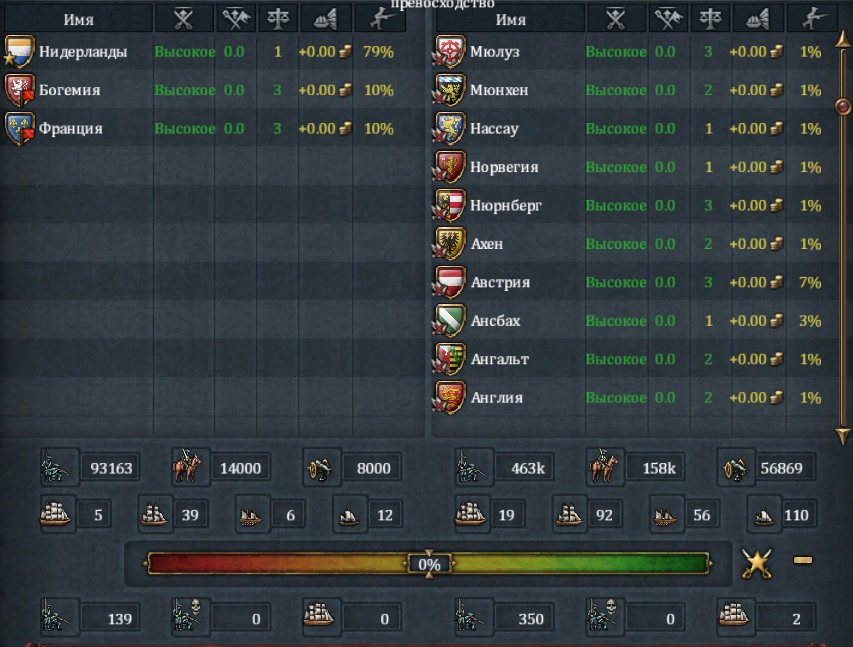Click the red scrollbar handle knob
This screenshot has width=853, height=647.
843,107
